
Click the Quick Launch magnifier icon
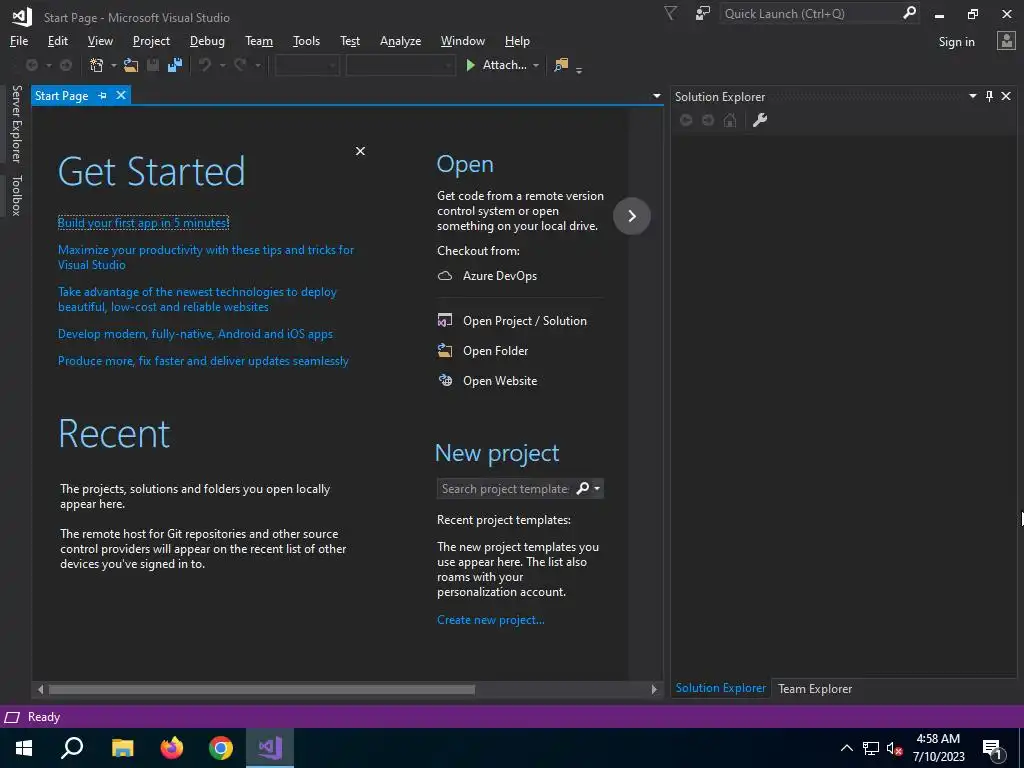[x=909, y=14]
